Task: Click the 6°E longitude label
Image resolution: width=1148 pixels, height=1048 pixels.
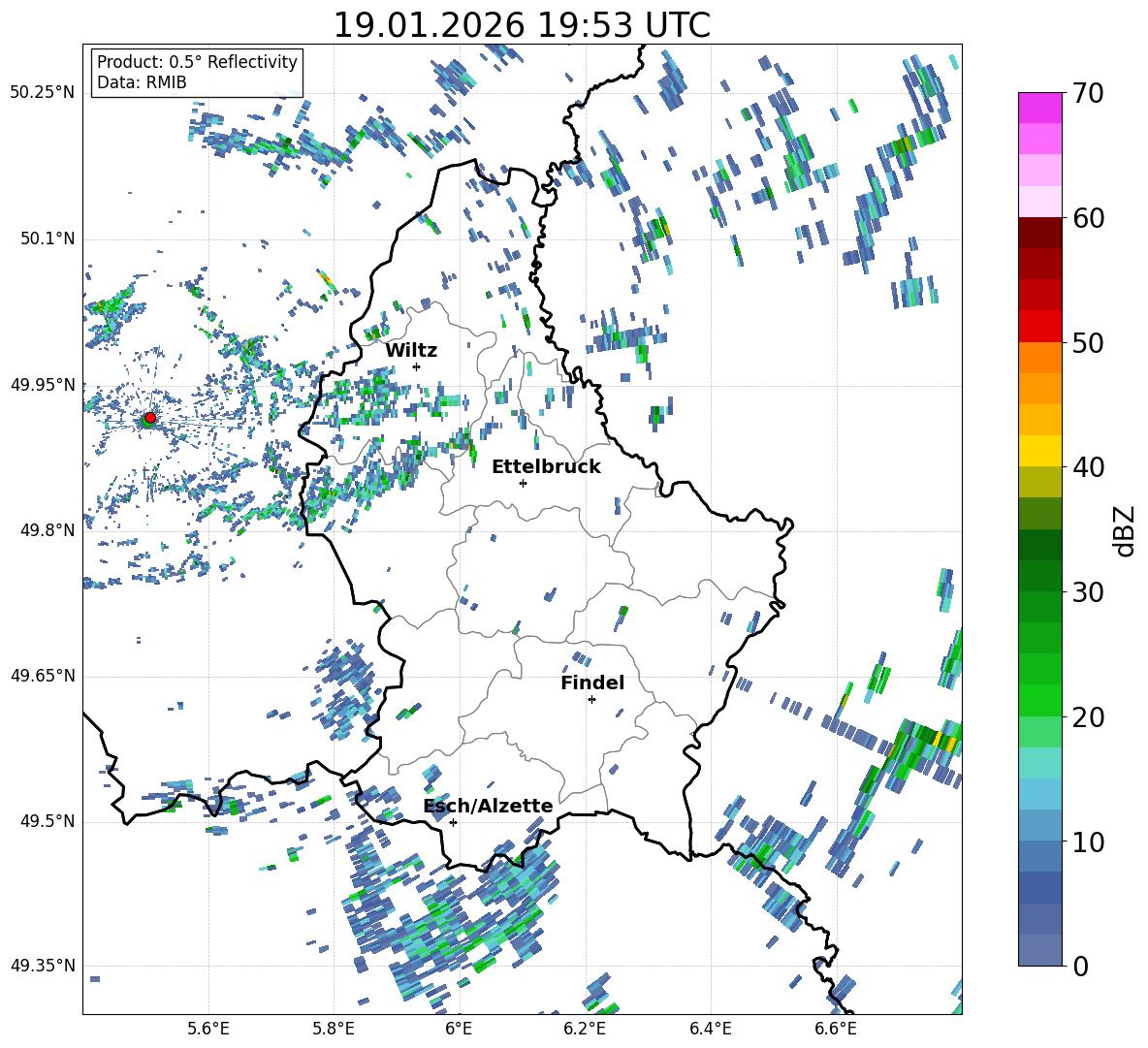Action: pos(459,1029)
